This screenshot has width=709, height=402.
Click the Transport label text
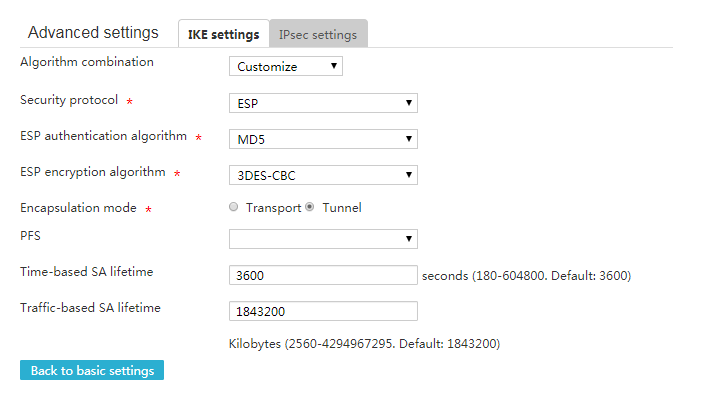pyautogui.click(x=274, y=208)
